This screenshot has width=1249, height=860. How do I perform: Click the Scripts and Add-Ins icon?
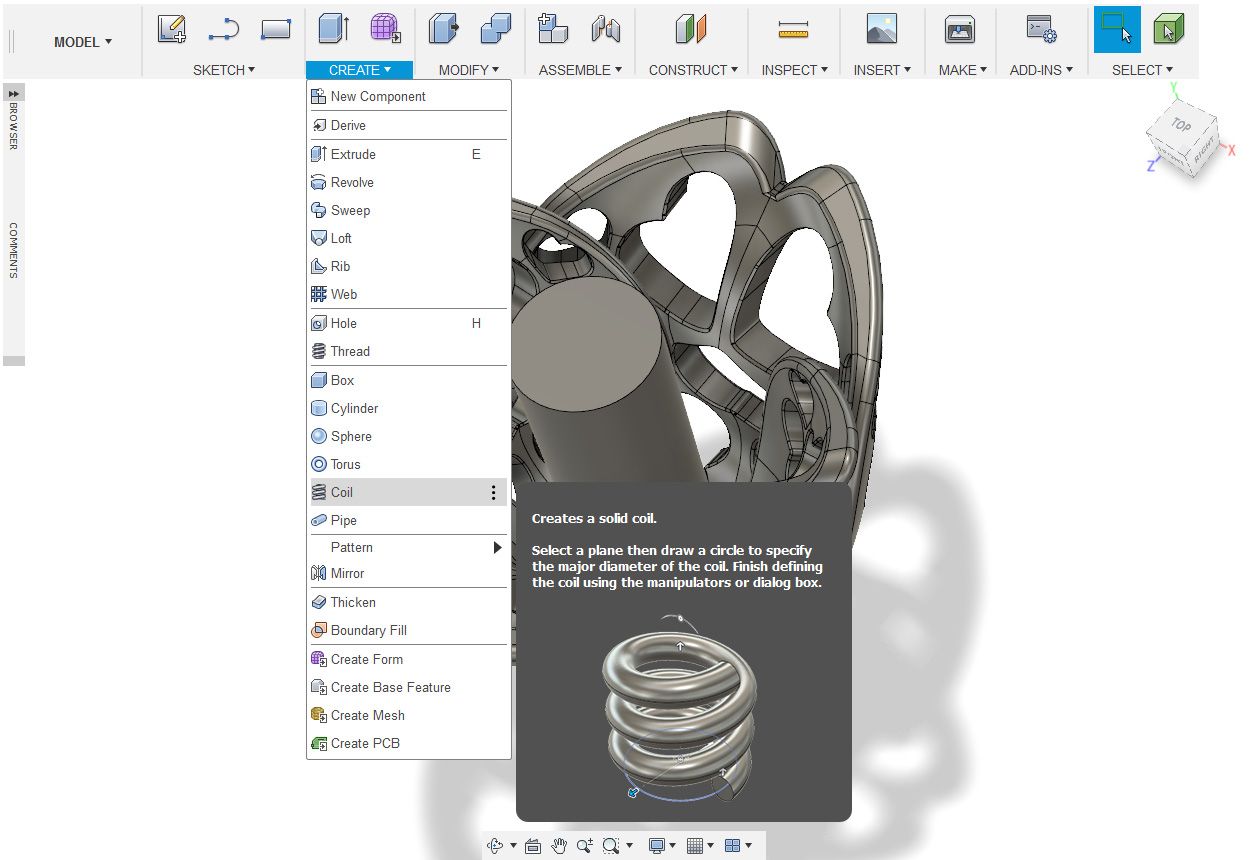pyautogui.click(x=1040, y=30)
